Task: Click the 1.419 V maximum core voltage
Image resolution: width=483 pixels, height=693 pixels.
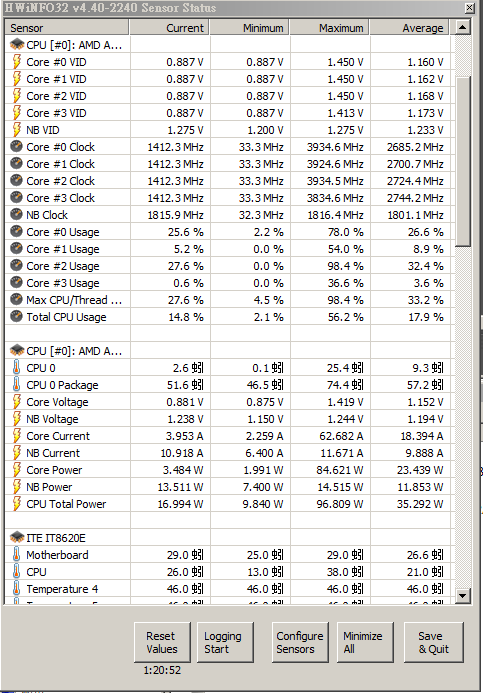Action: click(345, 402)
